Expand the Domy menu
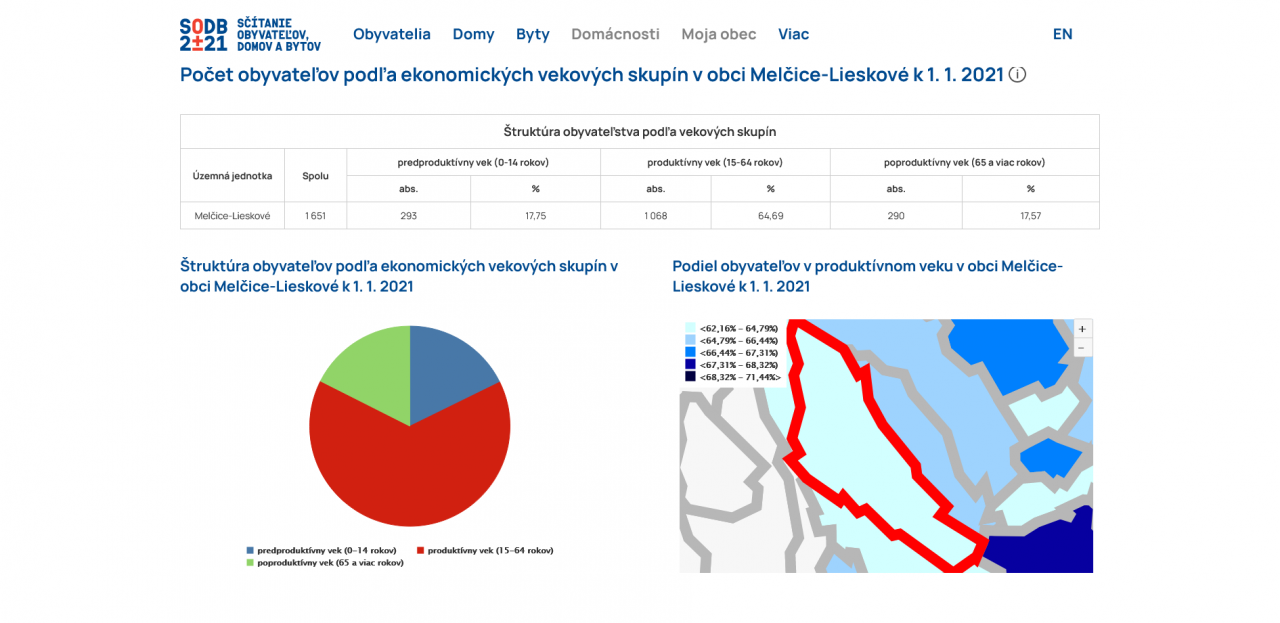This screenshot has height=623, width=1280. (473, 34)
